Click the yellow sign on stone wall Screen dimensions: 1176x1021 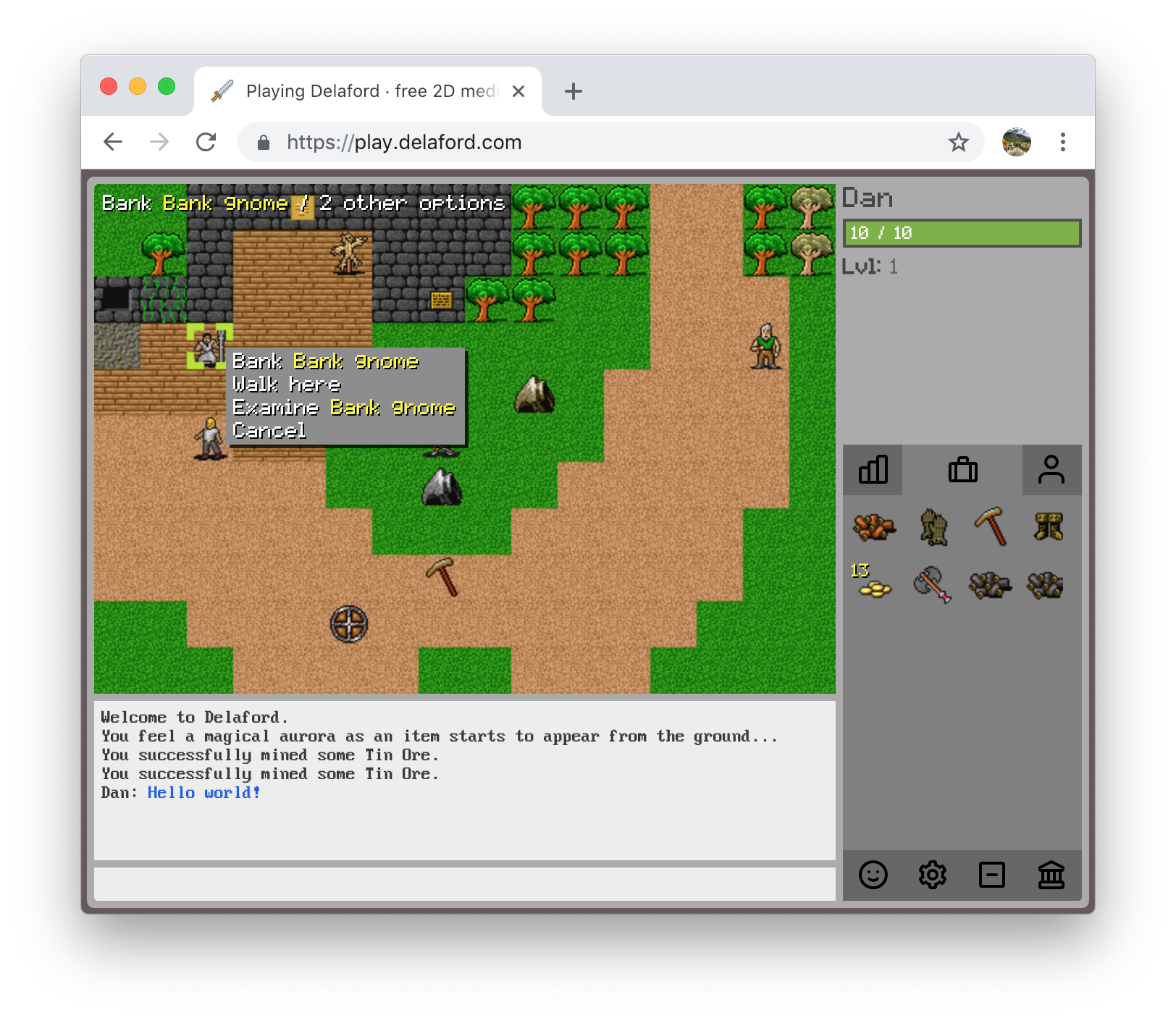[x=441, y=300]
